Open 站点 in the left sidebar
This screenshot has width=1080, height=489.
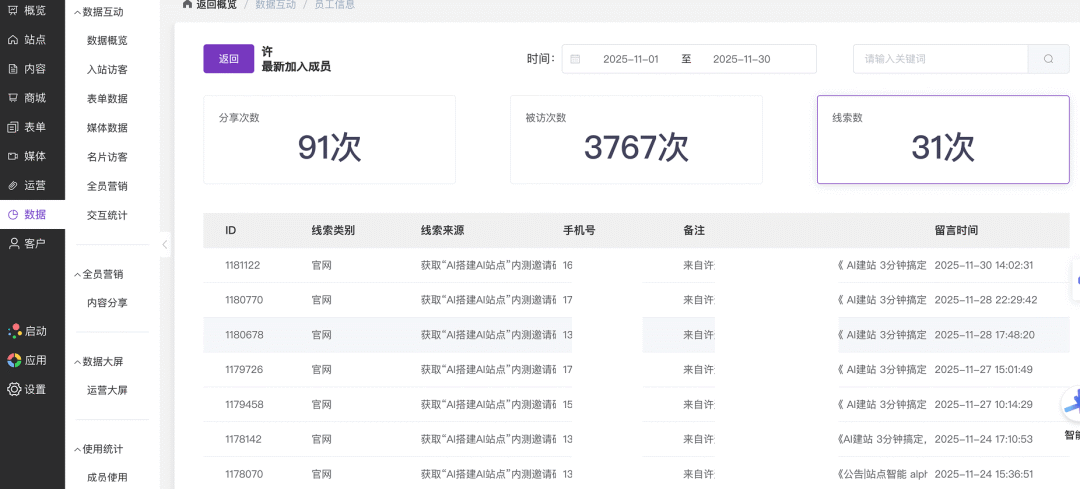click(27, 40)
